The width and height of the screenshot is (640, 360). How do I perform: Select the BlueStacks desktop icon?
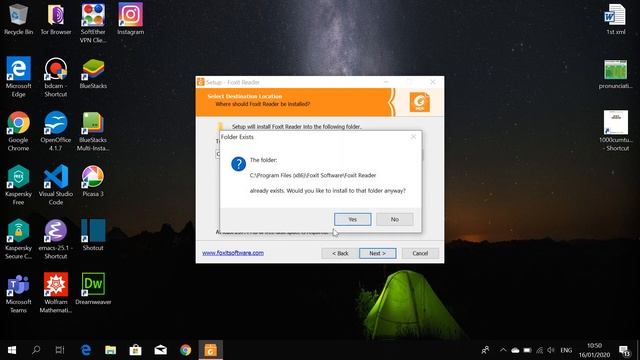click(x=93, y=73)
